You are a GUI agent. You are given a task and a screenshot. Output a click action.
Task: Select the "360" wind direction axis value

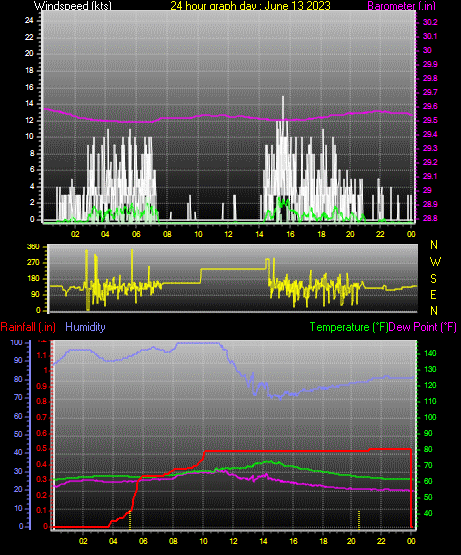pyautogui.click(x=33, y=247)
